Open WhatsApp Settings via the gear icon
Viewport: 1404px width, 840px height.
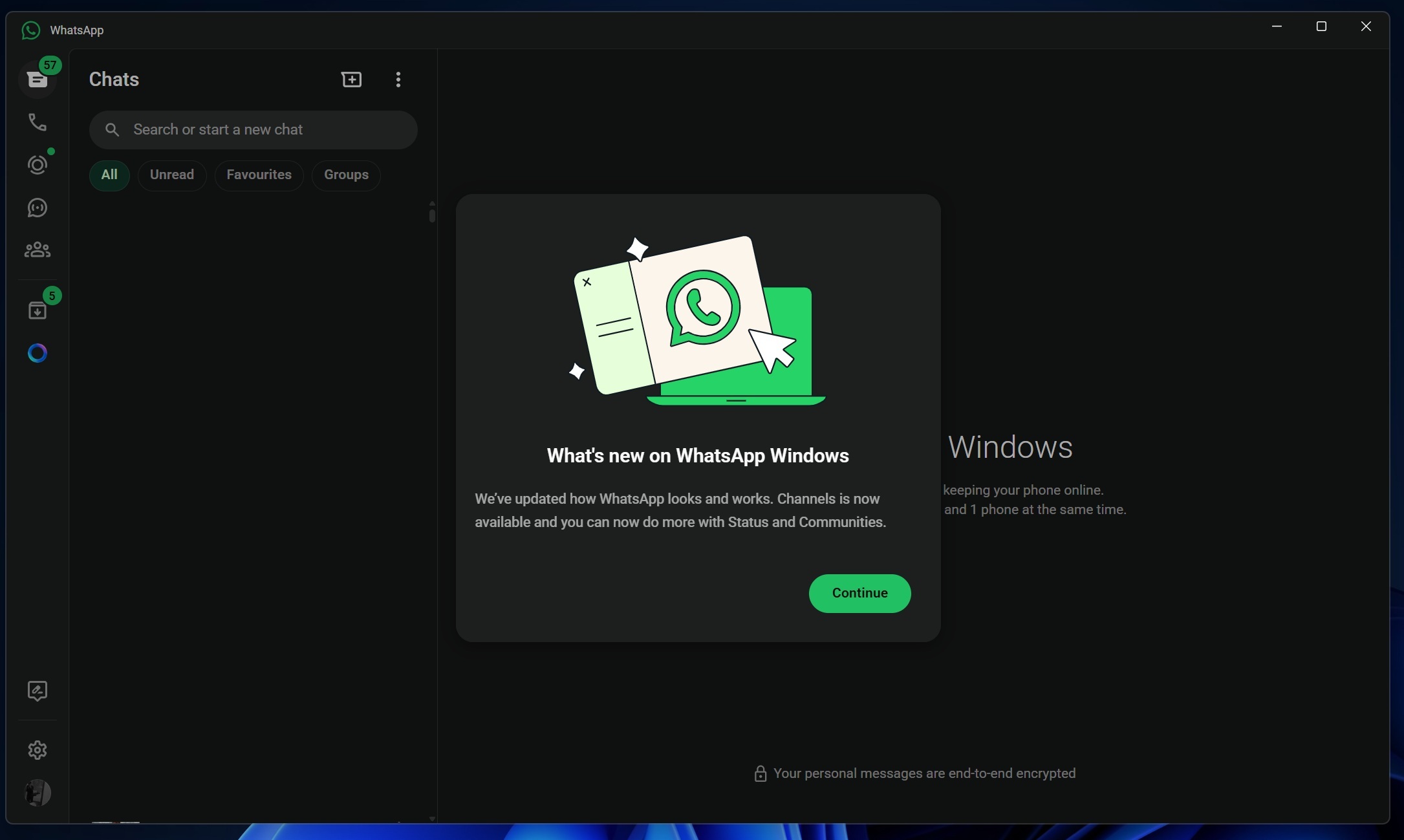38,749
